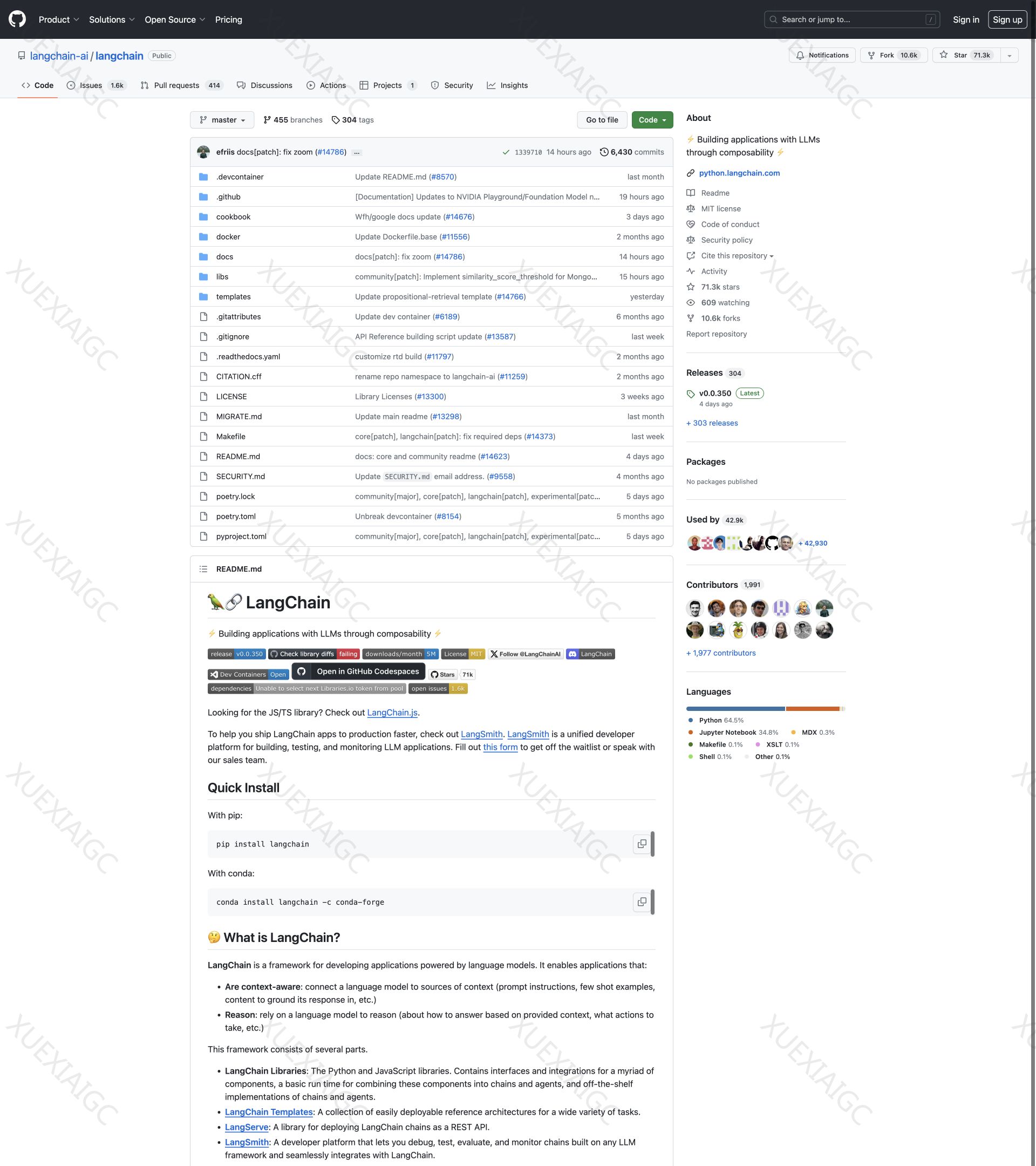Click the GitHub logo icon
The width and height of the screenshot is (1036, 1166).
click(x=17, y=19)
